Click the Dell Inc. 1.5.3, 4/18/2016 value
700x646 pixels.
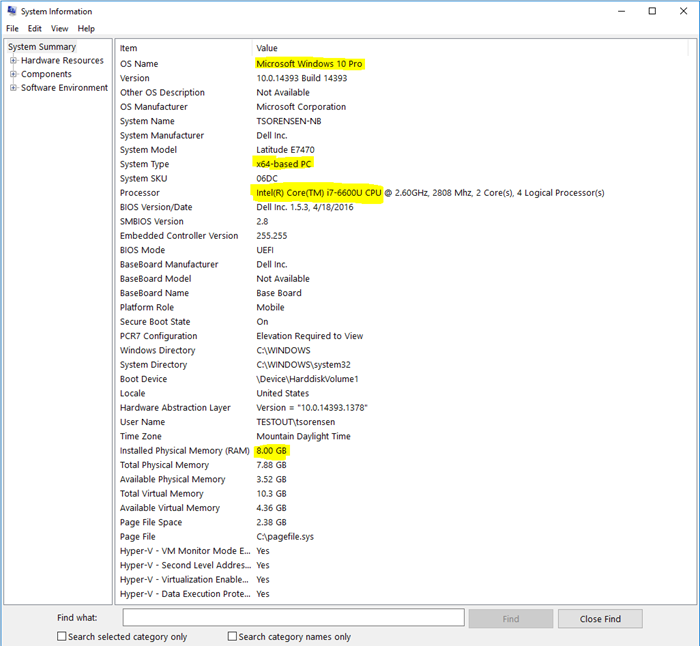[x=304, y=207]
